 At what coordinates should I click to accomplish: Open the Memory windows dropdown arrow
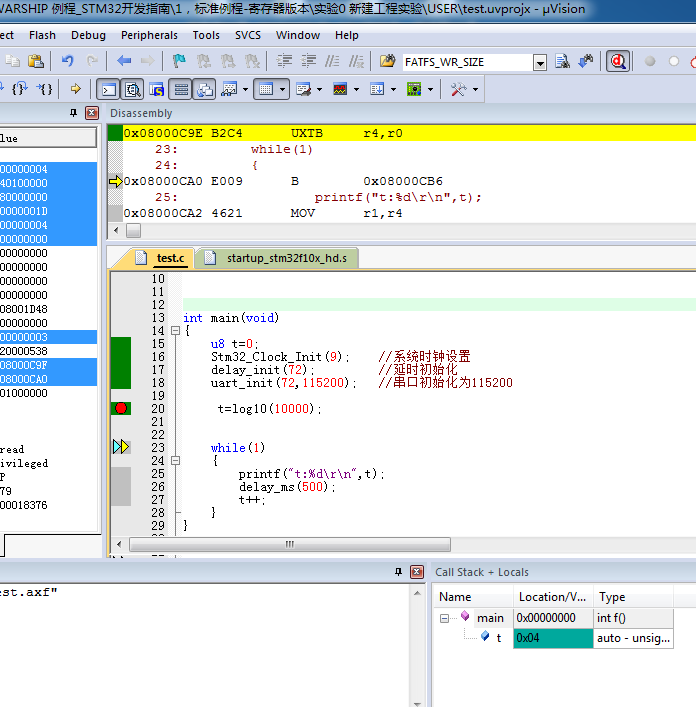click(x=282, y=89)
